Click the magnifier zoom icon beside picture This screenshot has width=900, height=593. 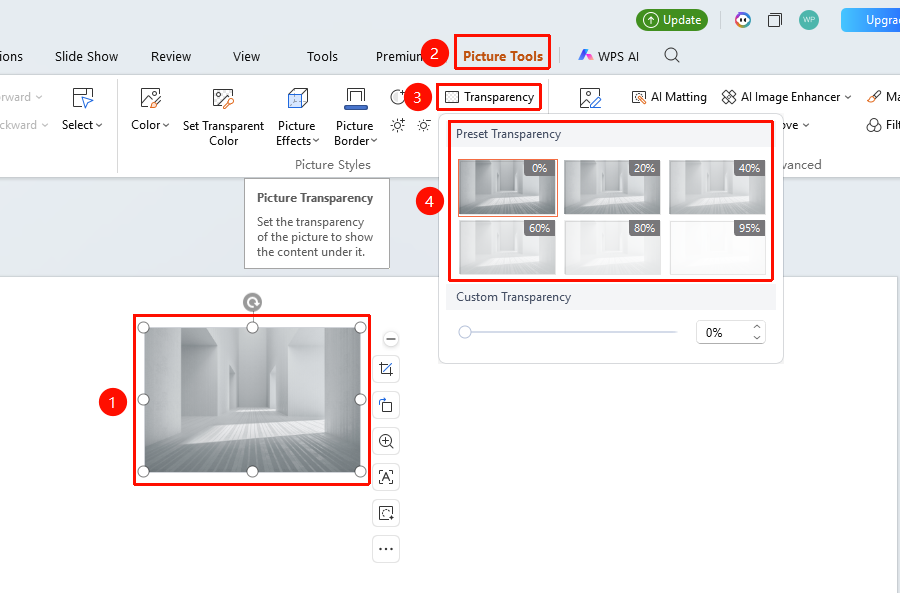(x=386, y=441)
